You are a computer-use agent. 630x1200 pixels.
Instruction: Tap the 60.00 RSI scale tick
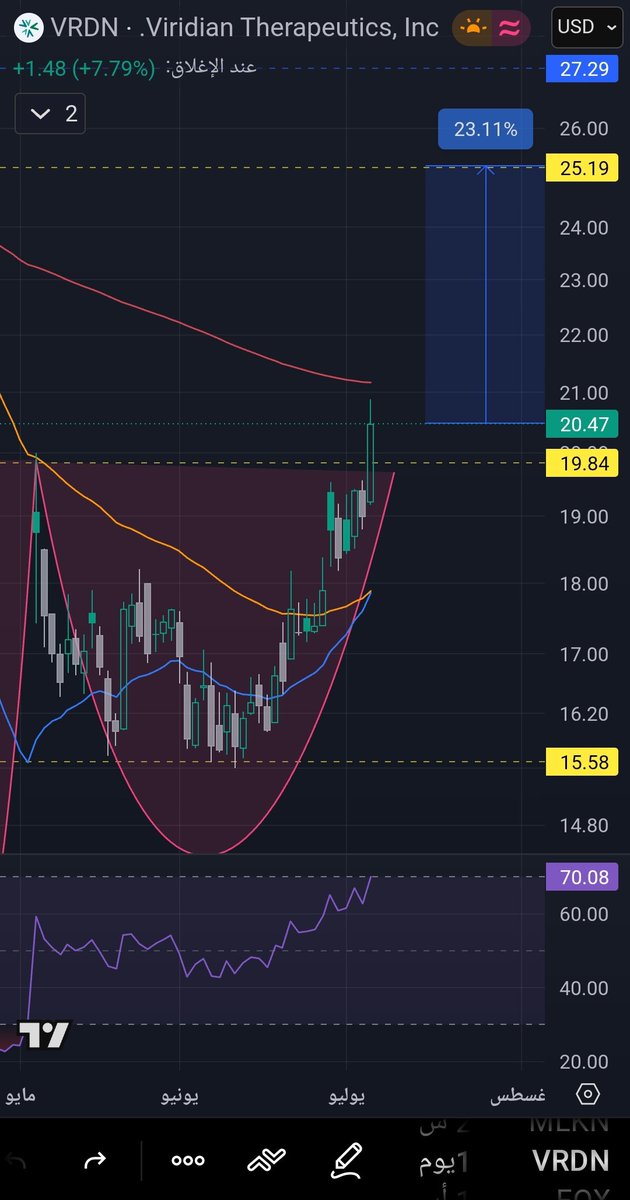[584, 913]
